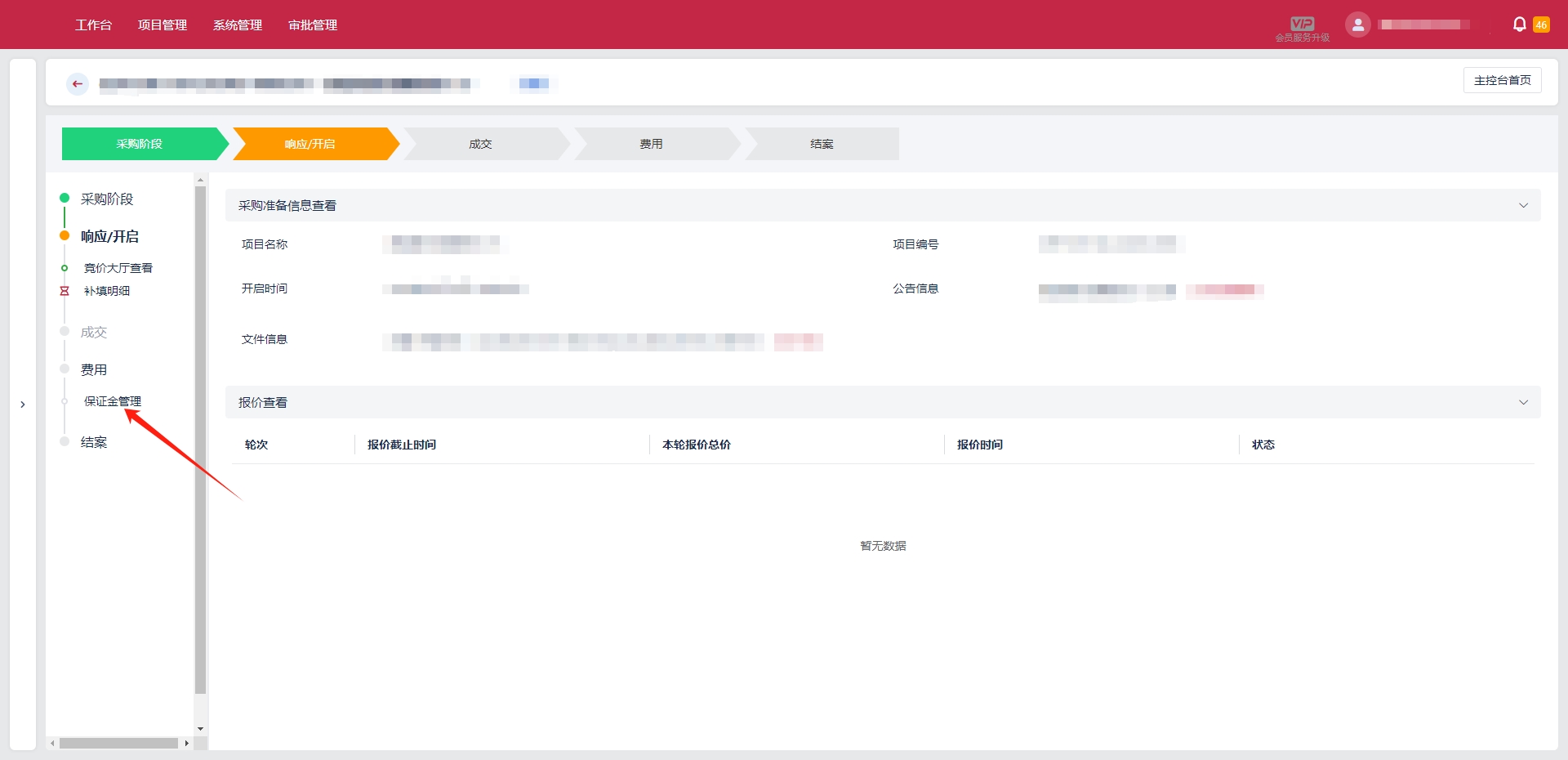Open 竞价大厅查看 in the sidebar
Viewport: 1568px width, 760px height.
click(x=118, y=268)
